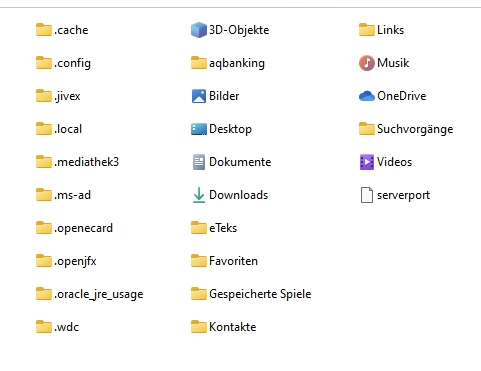This screenshot has width=481, height=371.
Task: Click the ".ms-ad" name text
Action: pos(72,195)
